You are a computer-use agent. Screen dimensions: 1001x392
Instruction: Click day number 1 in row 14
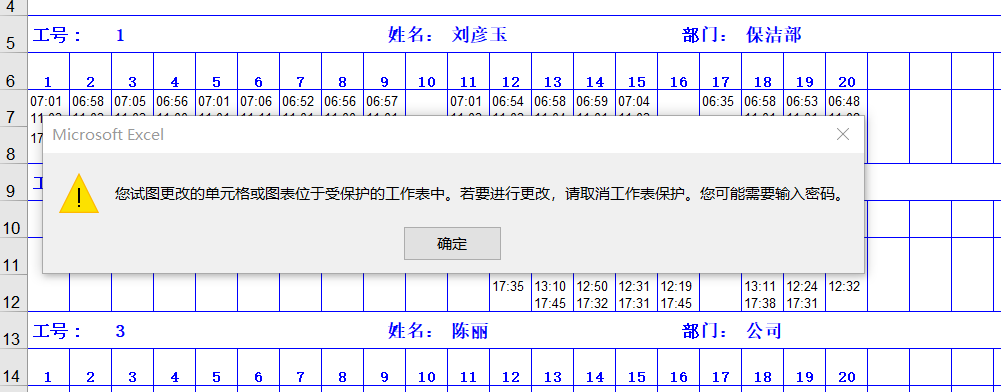48,377
